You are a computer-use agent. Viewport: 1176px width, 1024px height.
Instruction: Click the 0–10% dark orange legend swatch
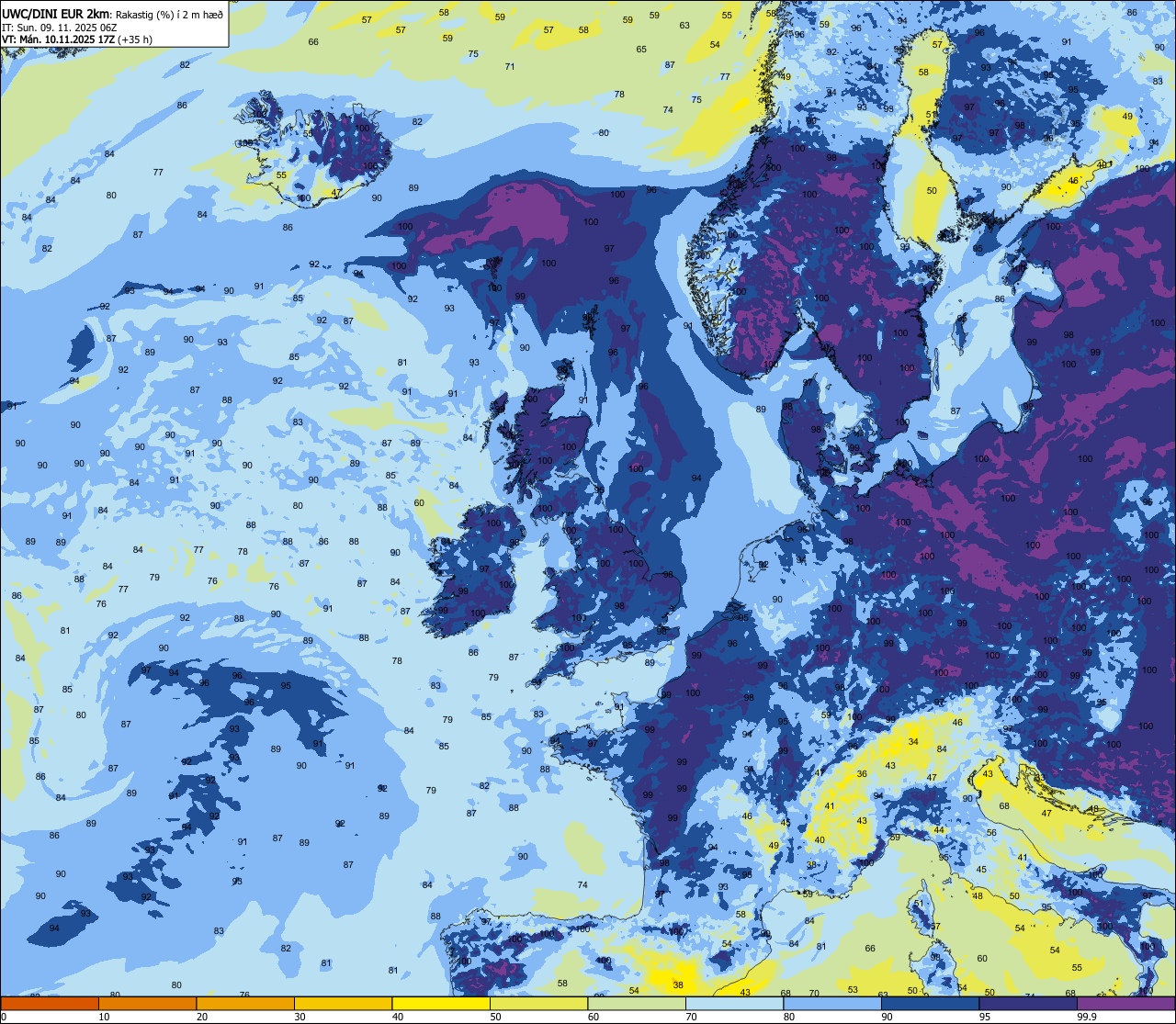point(50,1003)
